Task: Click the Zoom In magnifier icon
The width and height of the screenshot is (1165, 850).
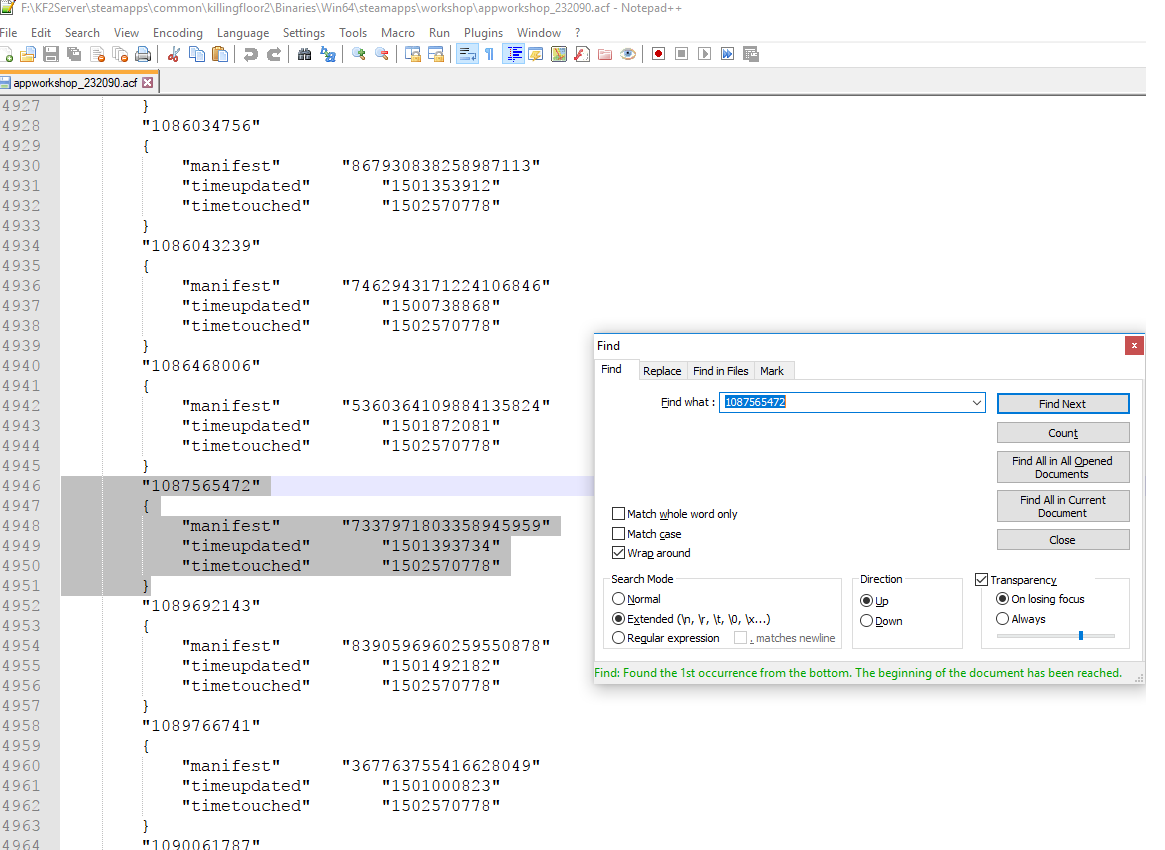Action: point(359,54)
